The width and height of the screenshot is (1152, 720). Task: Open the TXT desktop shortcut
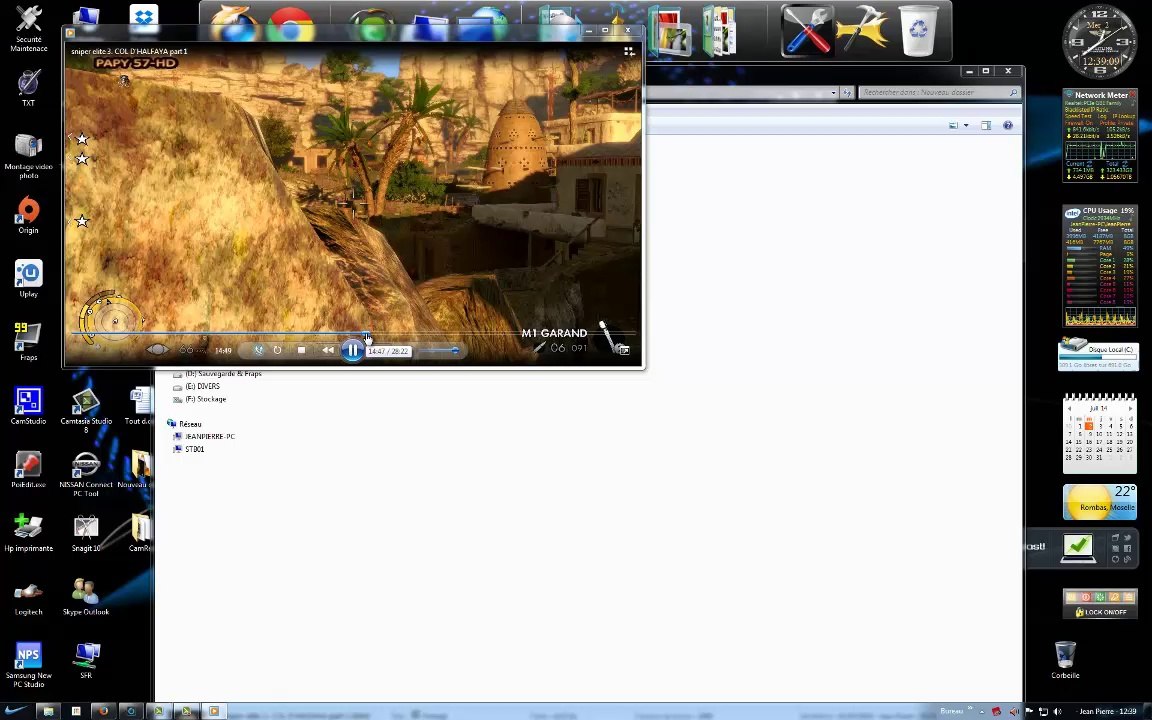click(28, 88)
